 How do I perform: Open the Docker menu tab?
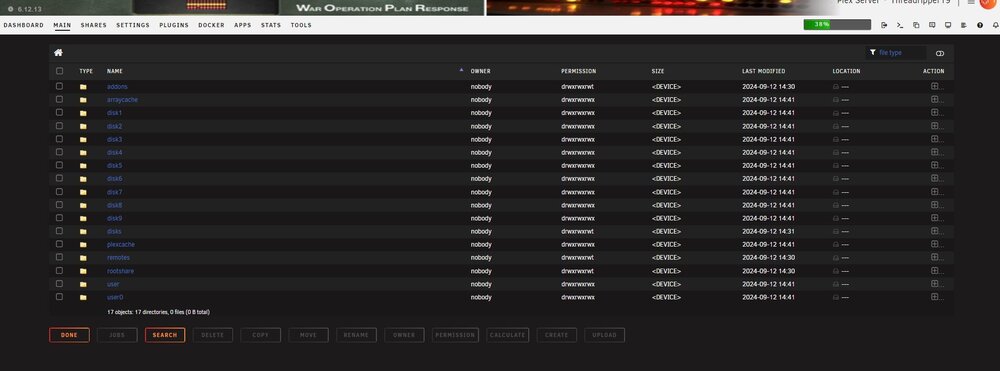211,25
